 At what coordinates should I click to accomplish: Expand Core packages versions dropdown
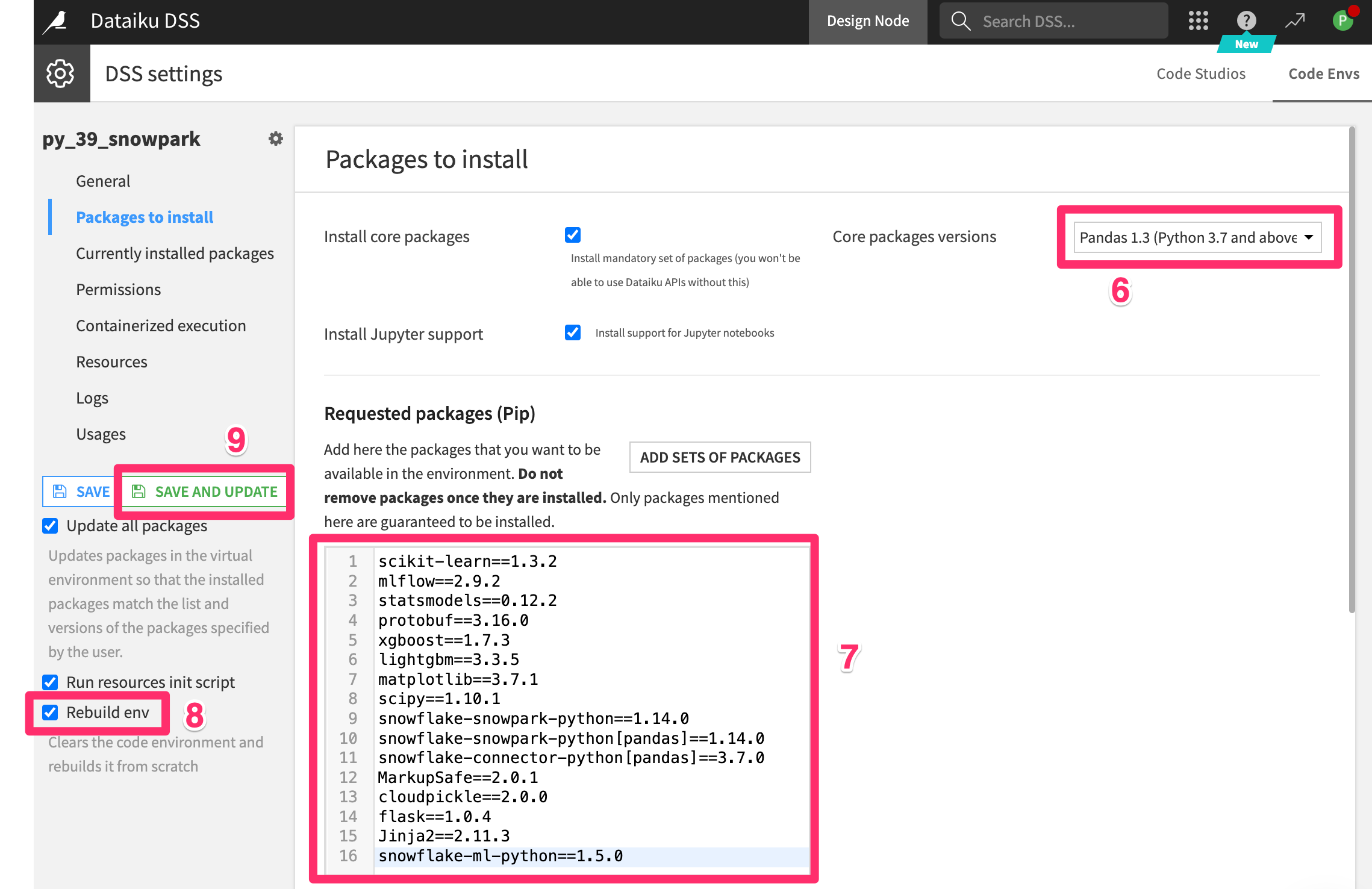[x=1197, y=237]
